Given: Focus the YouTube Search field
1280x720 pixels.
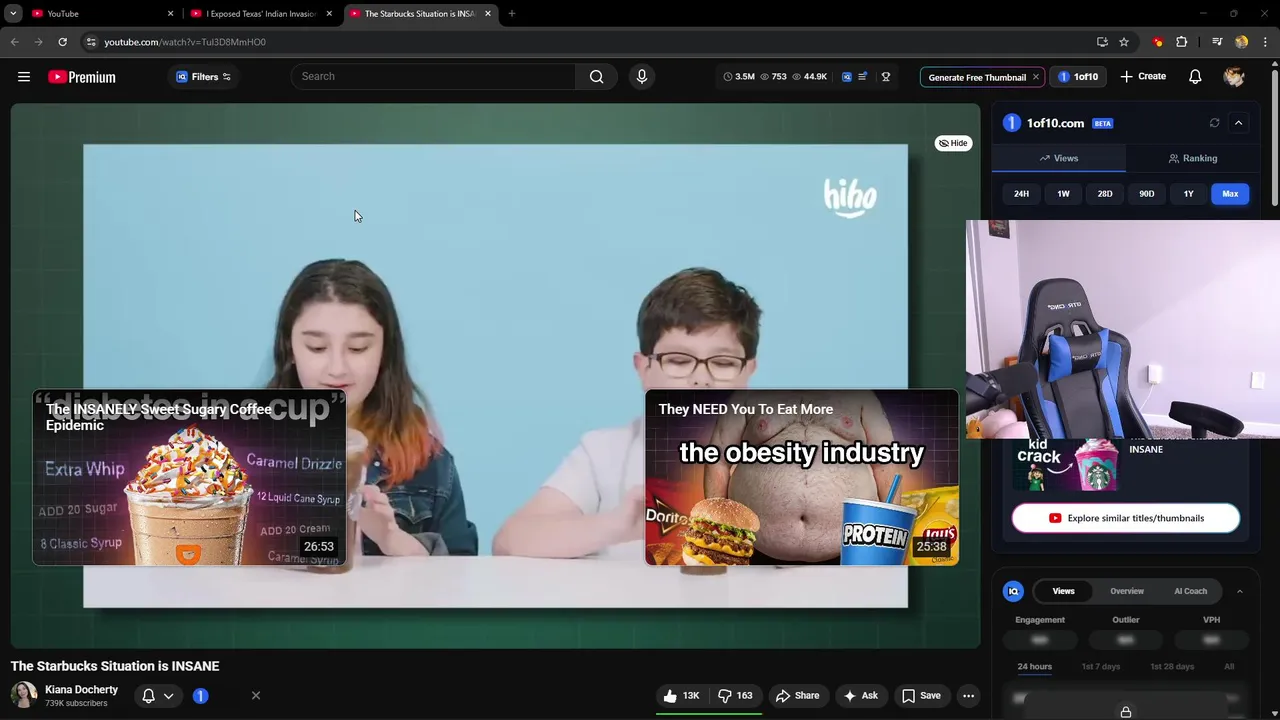Looking at the screenshot, I should (433, 76).
